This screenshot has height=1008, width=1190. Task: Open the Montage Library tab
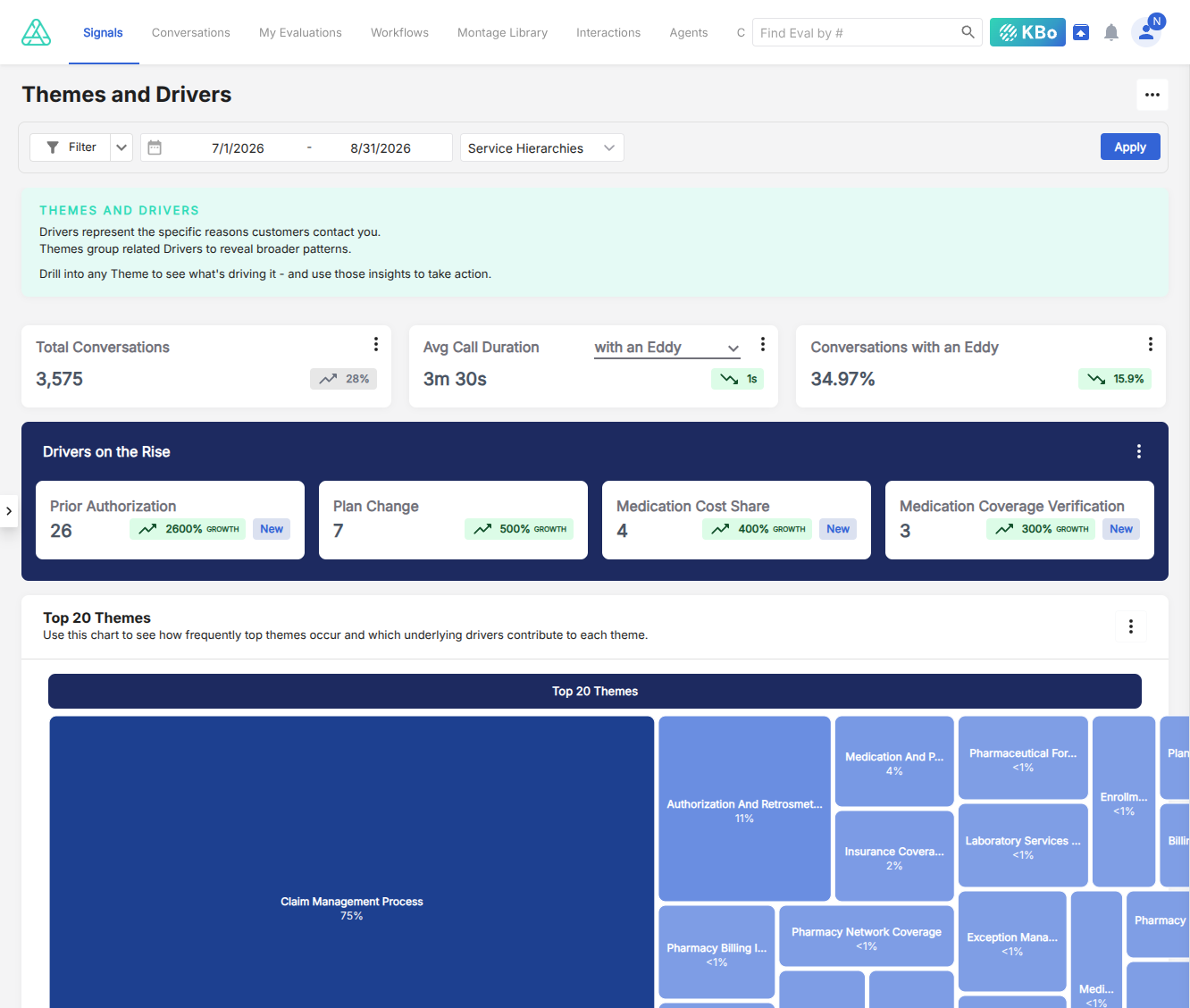pyautogui.click(x=503, y=32)
